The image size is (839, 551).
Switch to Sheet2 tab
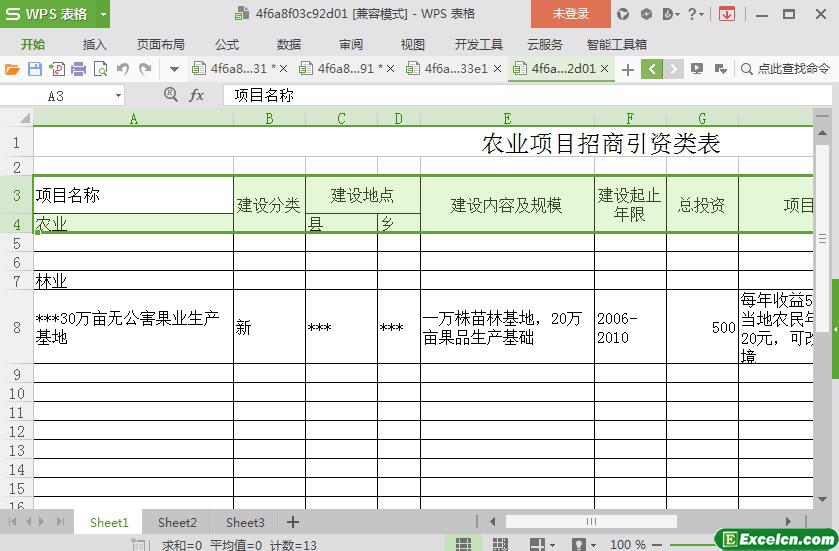(177, 523)
